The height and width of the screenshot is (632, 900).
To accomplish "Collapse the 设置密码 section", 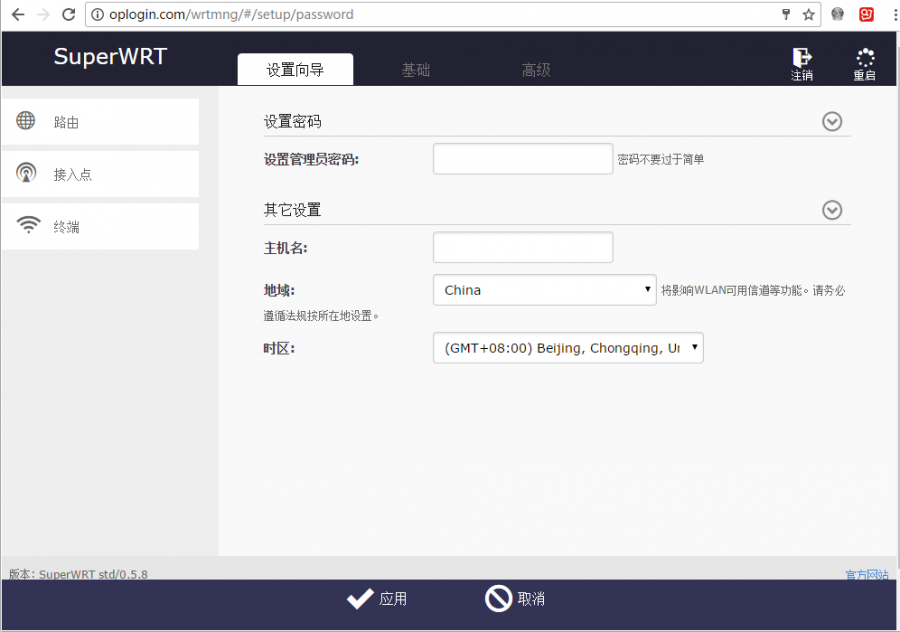I will pos(832,122).
